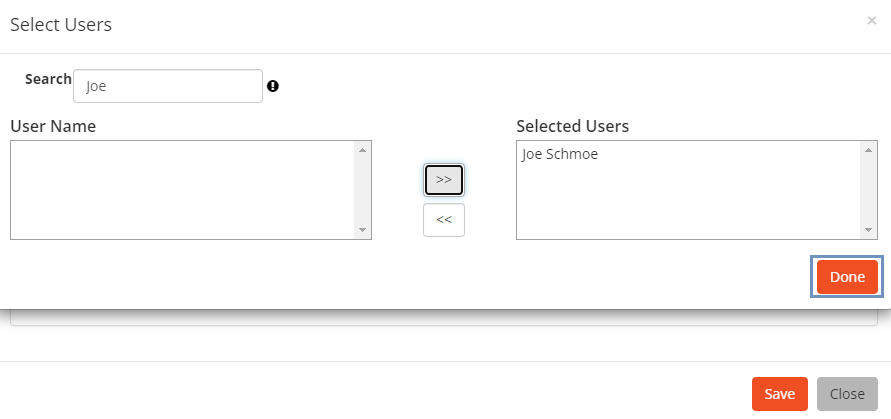Remove selected user with << button
The width and height of the screenshot is (891, 419).
(444, 219)
